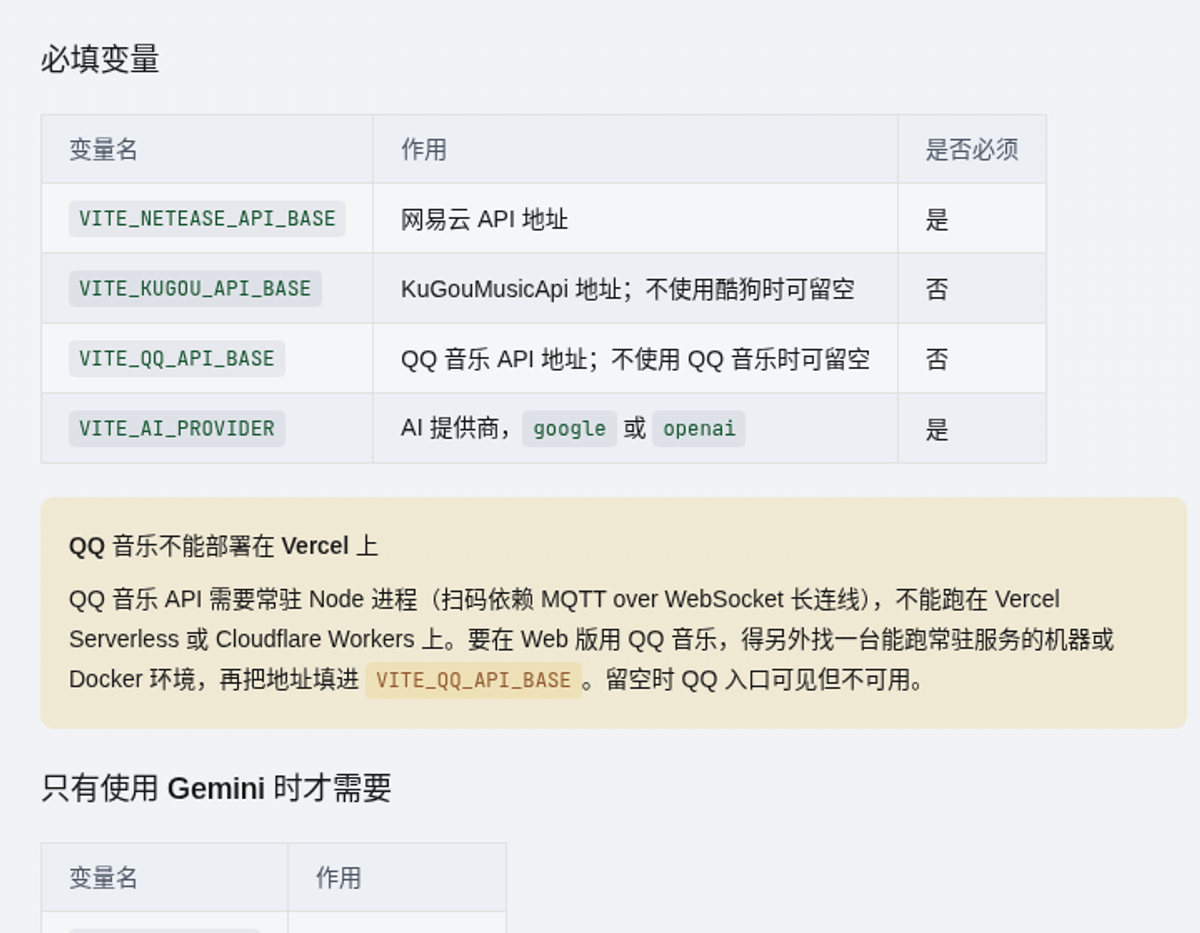
Task: Click 是 in the VITE_NETEASE_API_BASE row
Action: pyautogui.click(x=937, y=220)
